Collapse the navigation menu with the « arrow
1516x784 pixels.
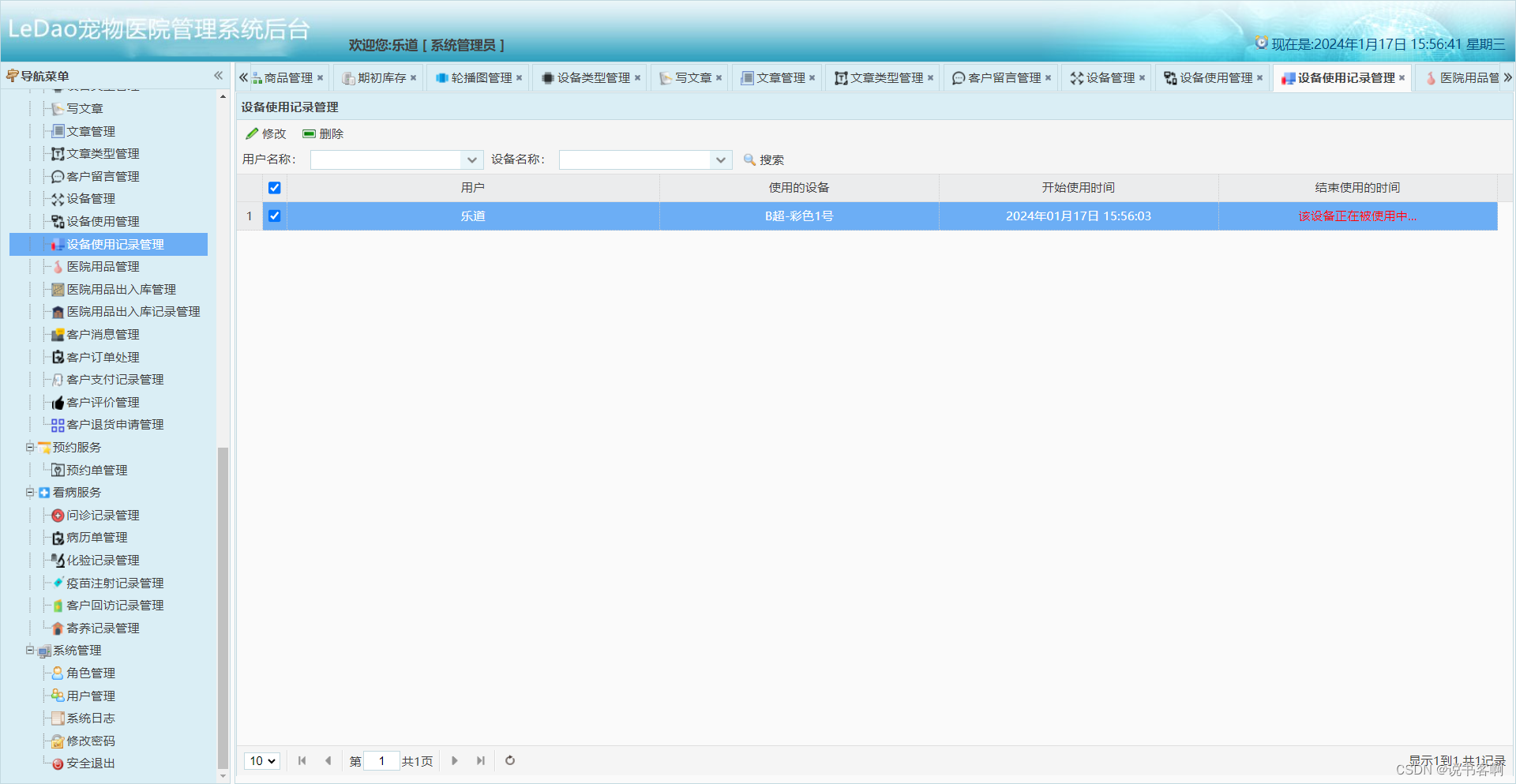[218, 75]
